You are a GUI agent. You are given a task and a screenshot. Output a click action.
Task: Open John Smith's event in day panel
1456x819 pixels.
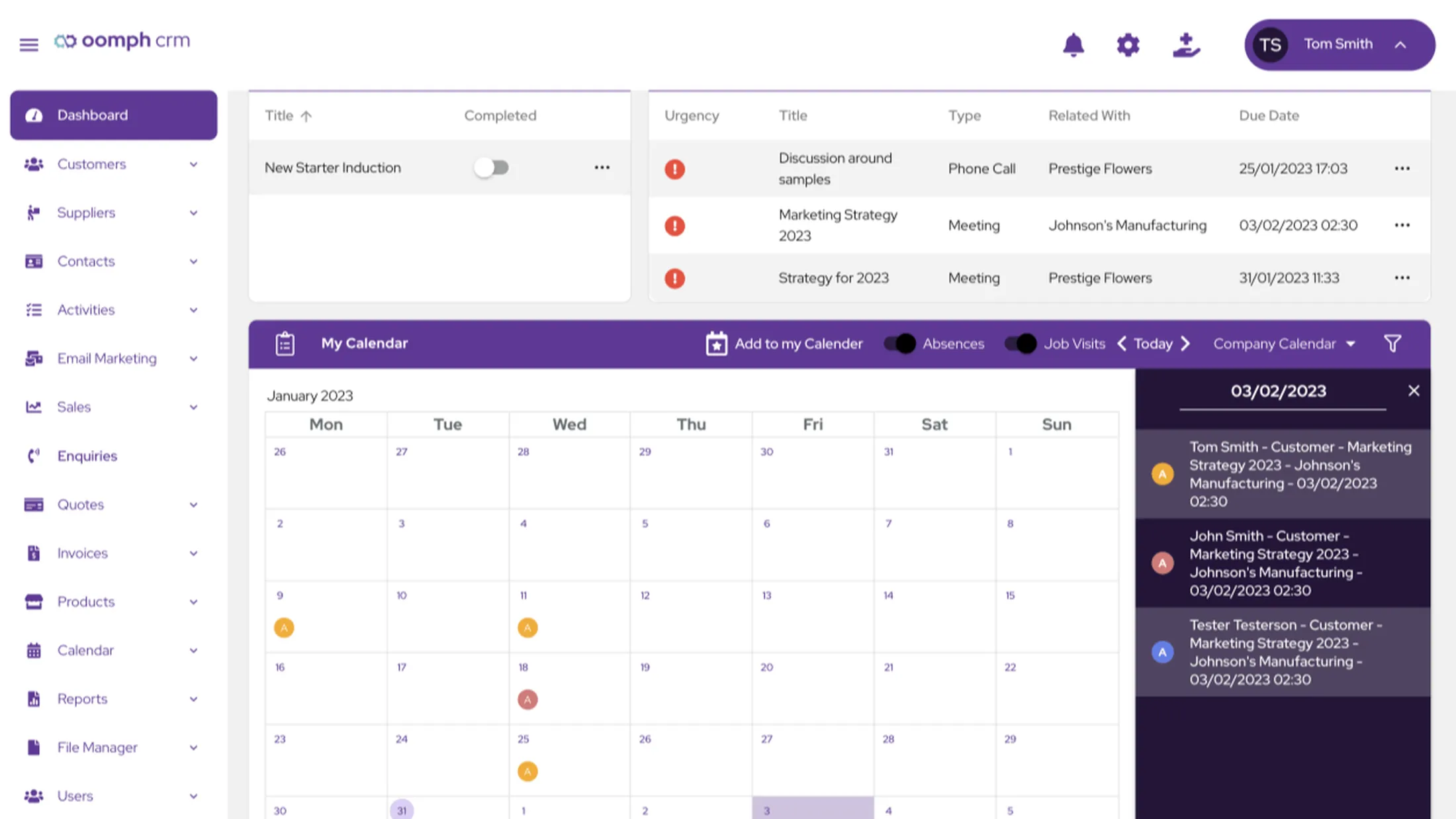click(1283, 563)
